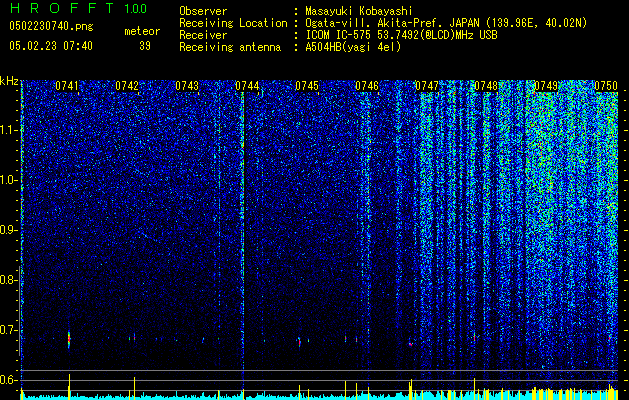This screenshot has height=400, width=629.
Task: Click the 0747 time marker
Action: click(x=427, y=86)
